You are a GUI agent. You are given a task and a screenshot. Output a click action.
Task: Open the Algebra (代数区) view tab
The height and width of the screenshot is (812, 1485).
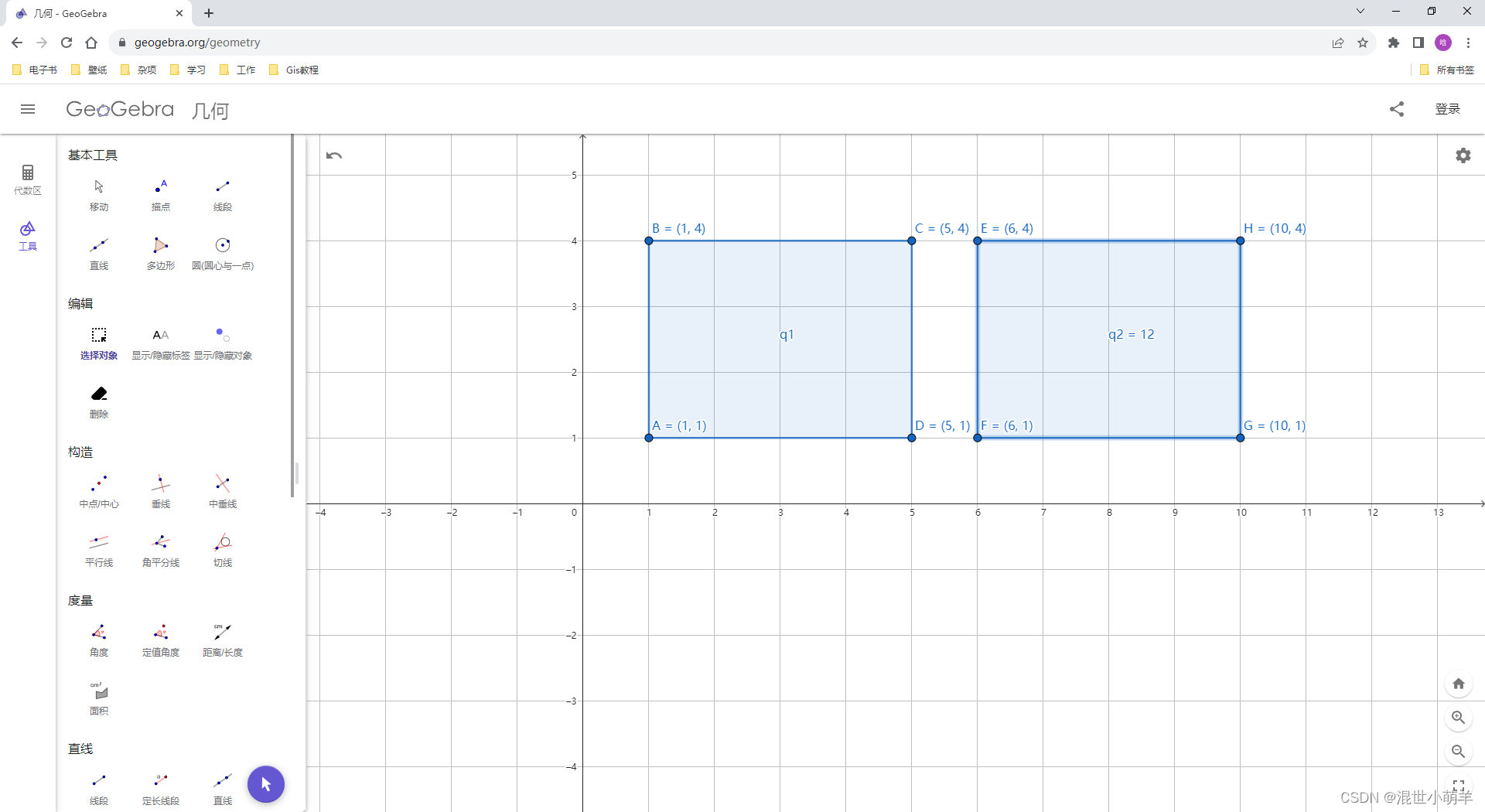[x=28, y=179]
